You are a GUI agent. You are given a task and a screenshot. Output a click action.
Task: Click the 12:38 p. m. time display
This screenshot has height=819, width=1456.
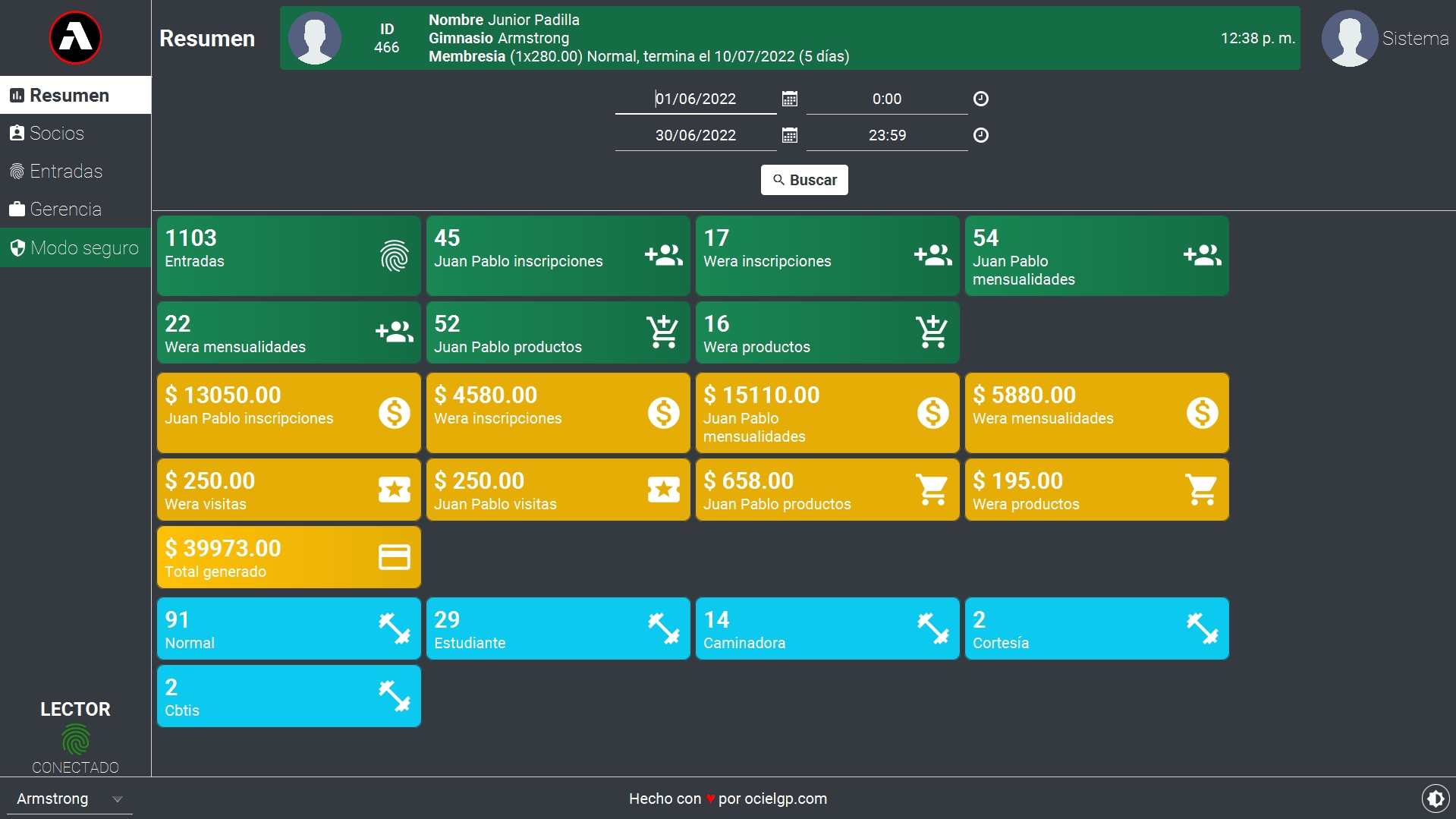1257,38
